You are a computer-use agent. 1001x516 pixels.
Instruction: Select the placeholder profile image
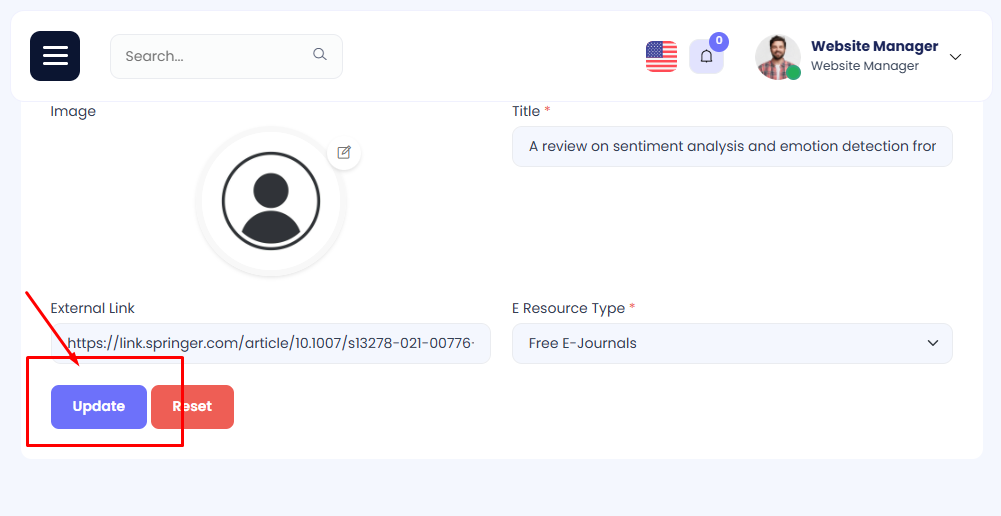pos(271,201)
